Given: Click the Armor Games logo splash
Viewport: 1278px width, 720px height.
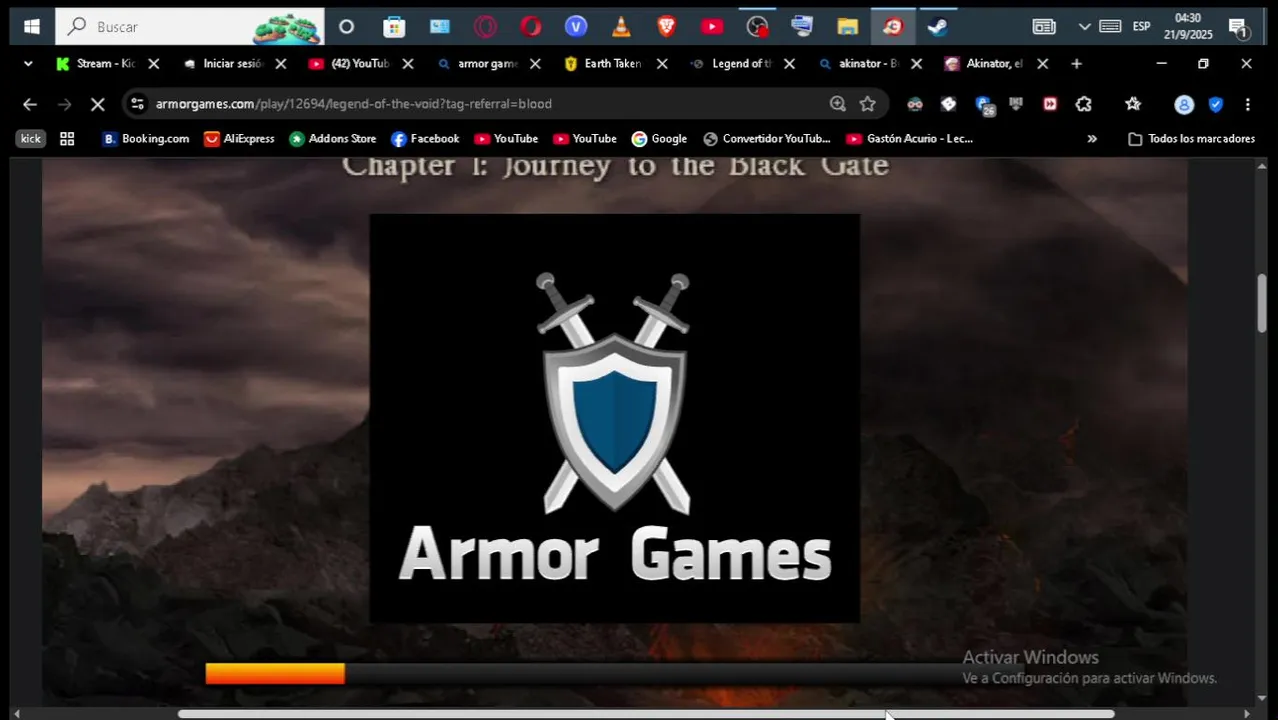Looking at the screenshot, I should pyautogui.click(x=614, y=418).
